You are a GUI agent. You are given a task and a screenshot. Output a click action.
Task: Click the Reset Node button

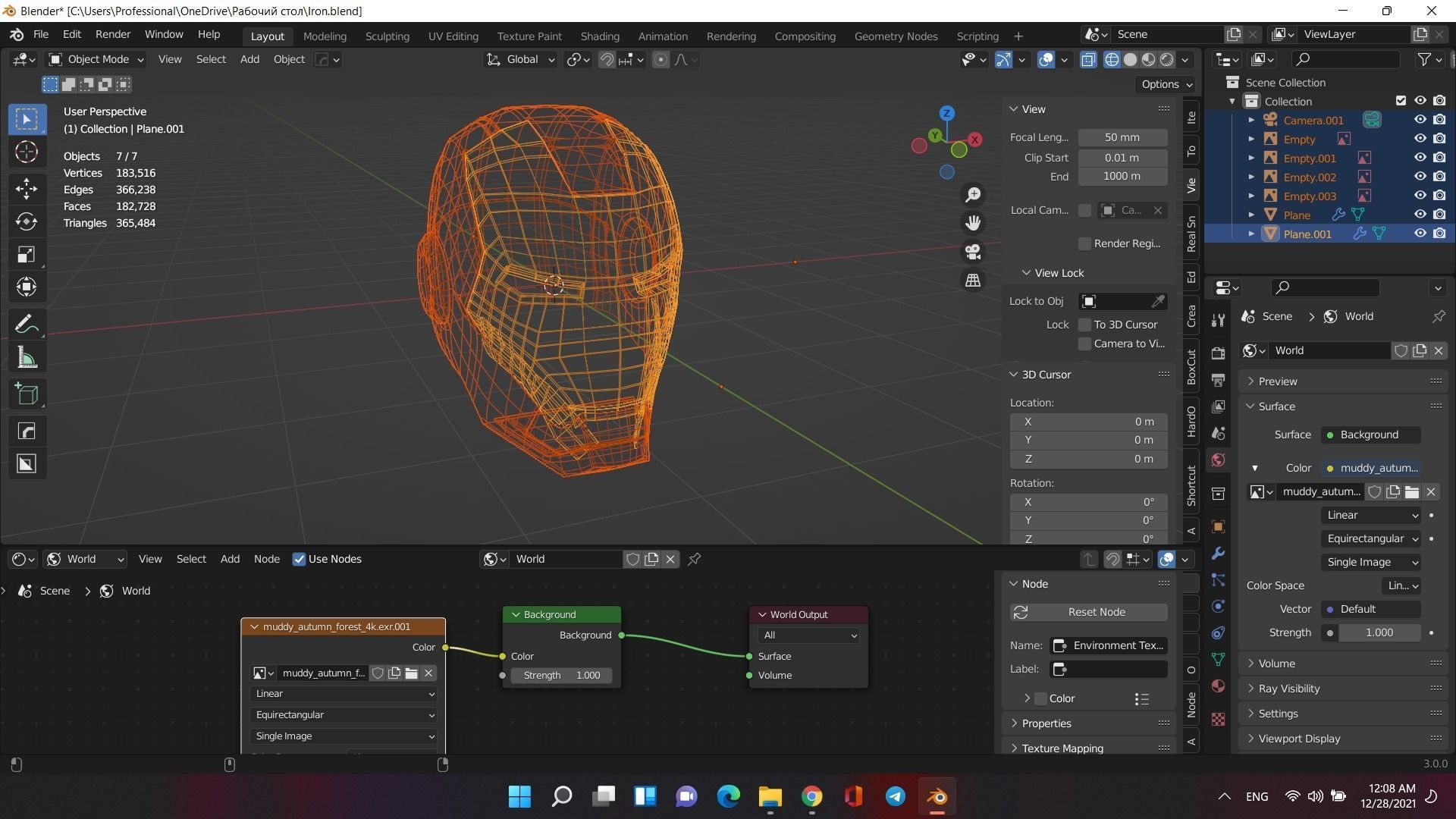tap(1088, 612)
